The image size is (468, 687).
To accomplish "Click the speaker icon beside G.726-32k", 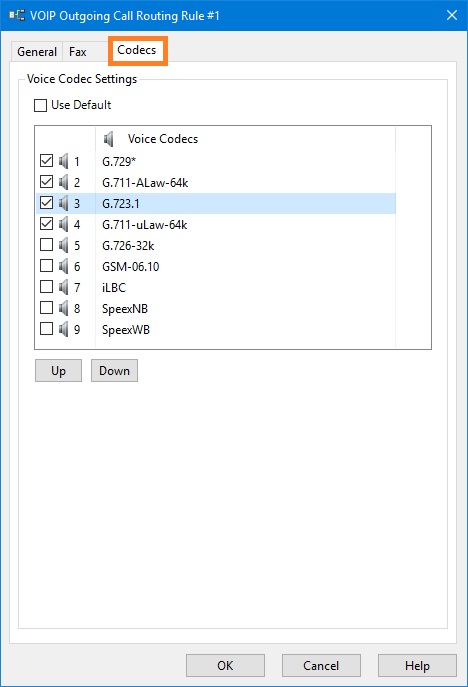I will click(64, 245).
